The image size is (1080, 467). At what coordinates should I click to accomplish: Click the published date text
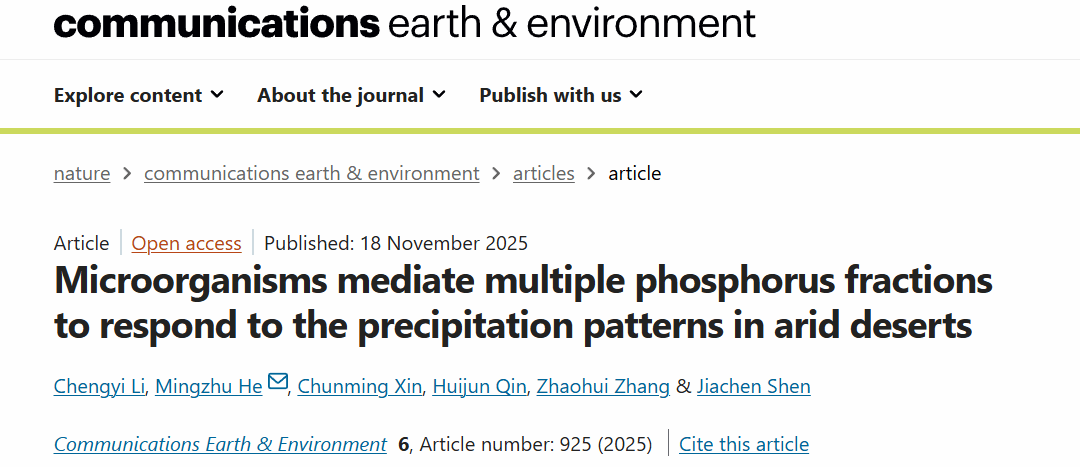[x=396, y=243]
